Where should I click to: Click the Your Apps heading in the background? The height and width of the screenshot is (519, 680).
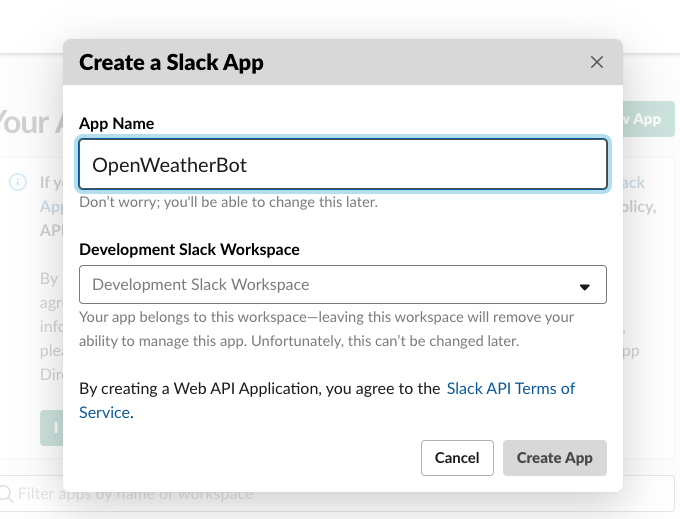[x=25, y=122]
